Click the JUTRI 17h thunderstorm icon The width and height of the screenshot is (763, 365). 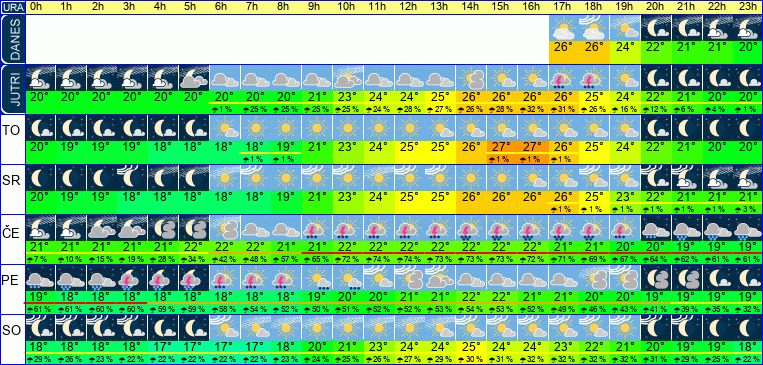click(x=564, y=78)
